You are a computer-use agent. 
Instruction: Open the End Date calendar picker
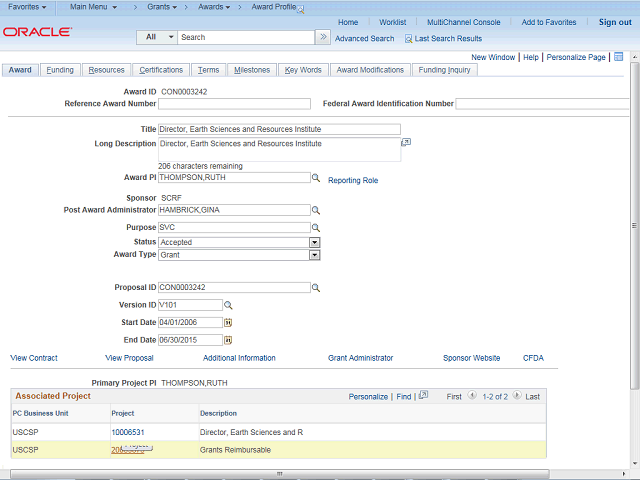pos(227,340)
